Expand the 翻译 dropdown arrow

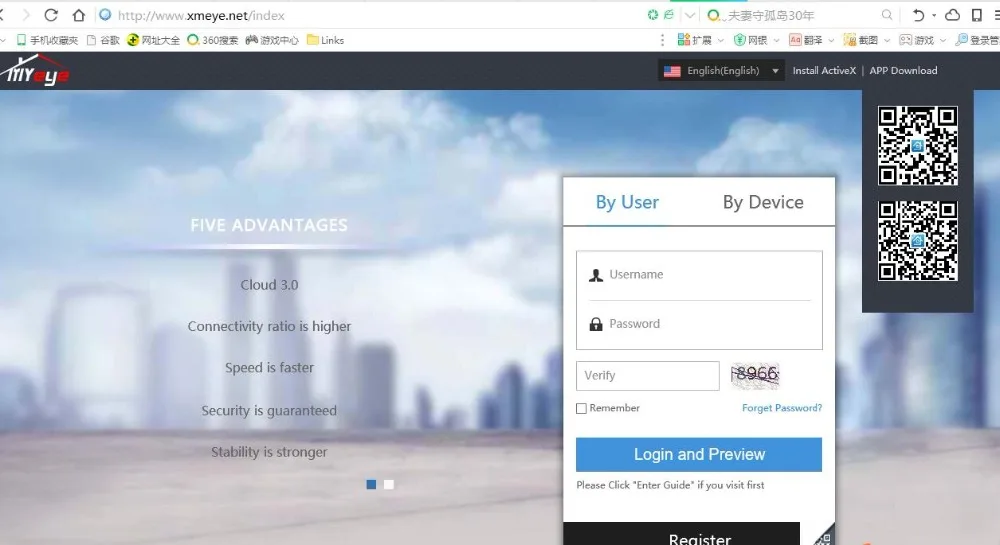(x=831, y=40)
